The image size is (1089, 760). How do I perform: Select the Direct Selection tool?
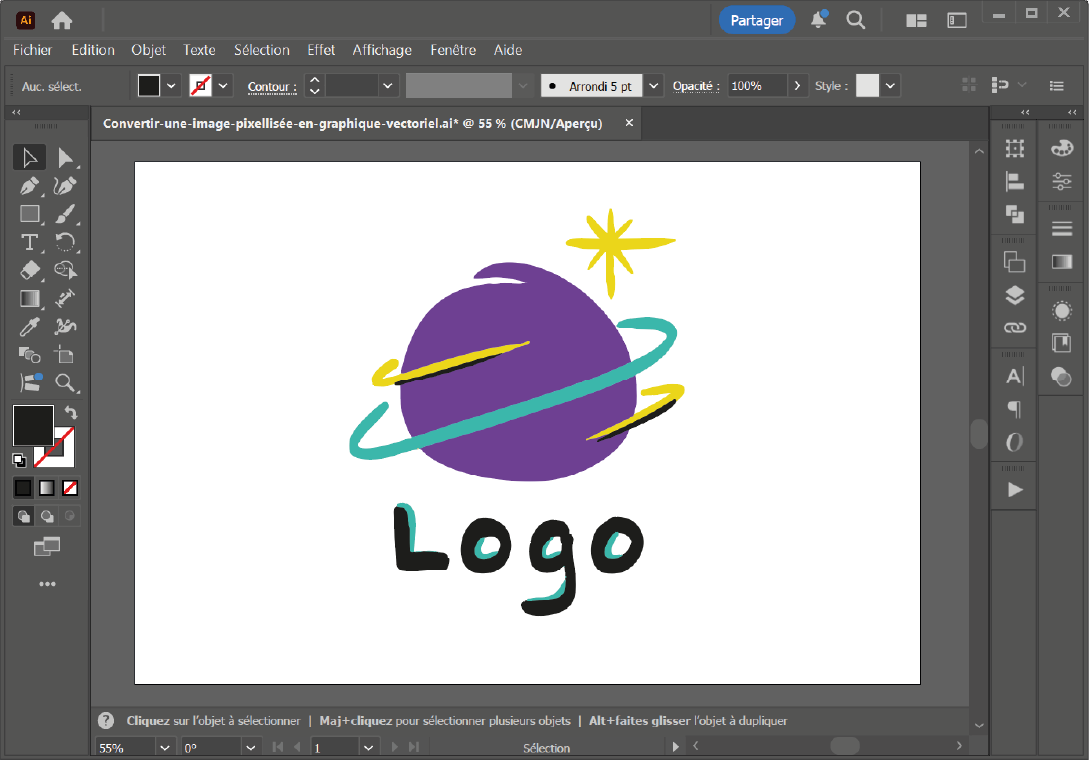coord(65,157)
